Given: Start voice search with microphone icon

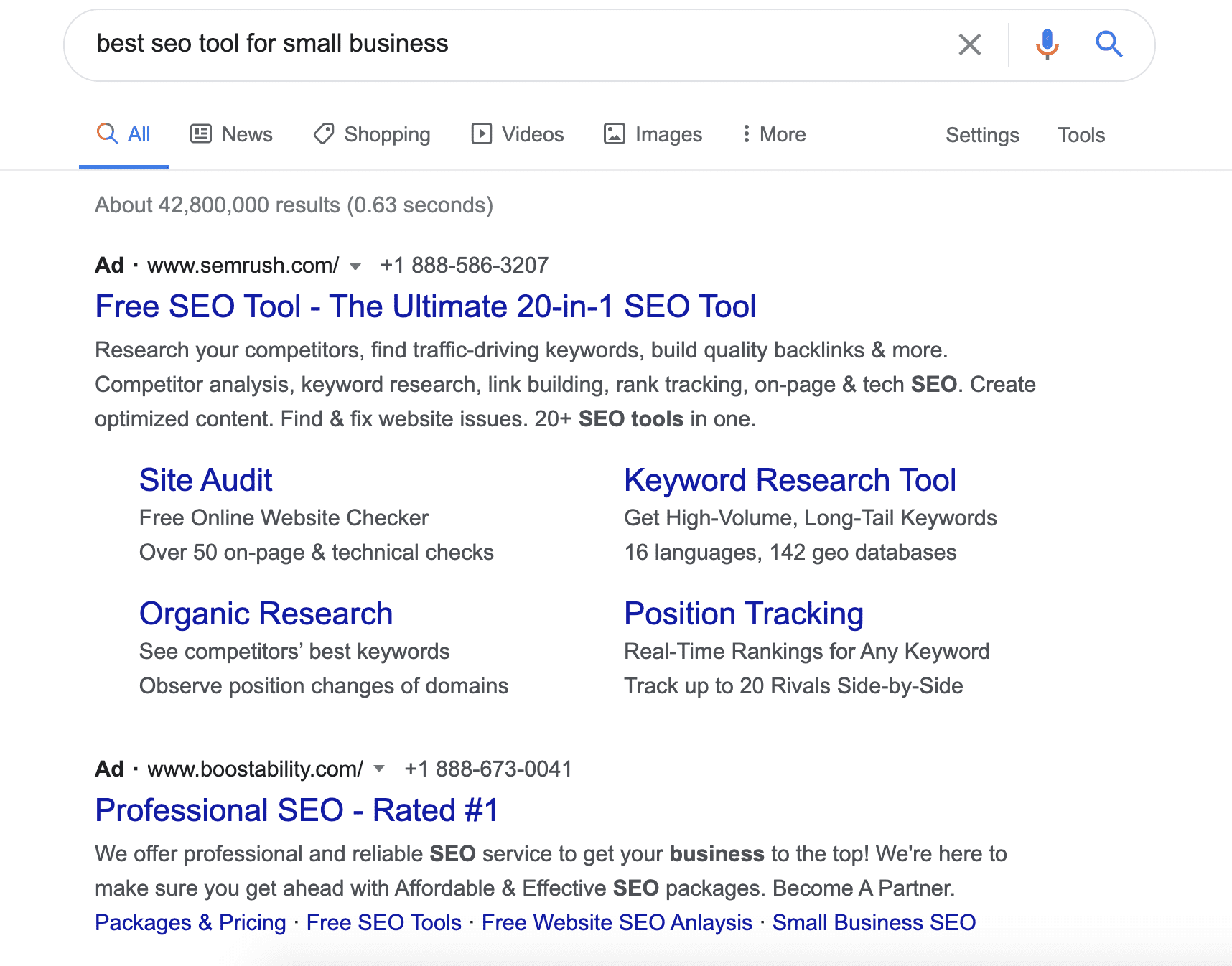Looking at the screenshot, I should pyautogui.click(x=1047, y=44).
